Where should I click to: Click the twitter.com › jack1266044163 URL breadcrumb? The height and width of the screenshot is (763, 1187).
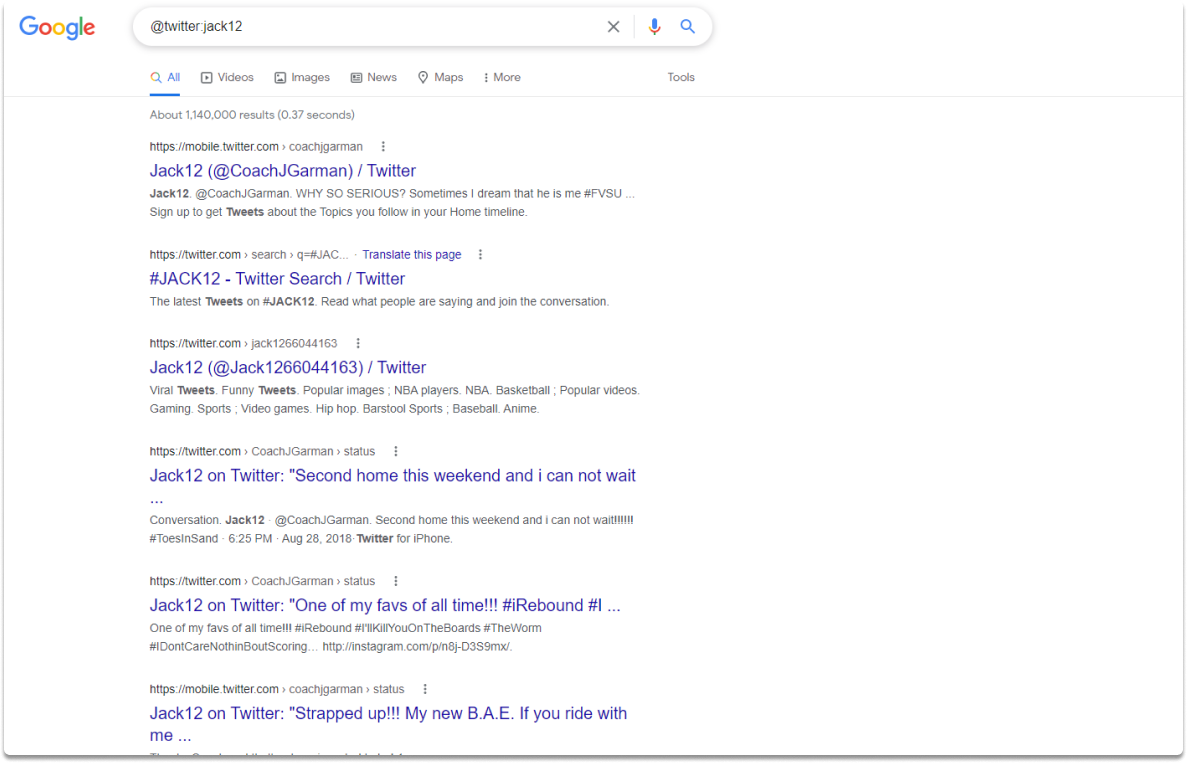coord(243,343)
